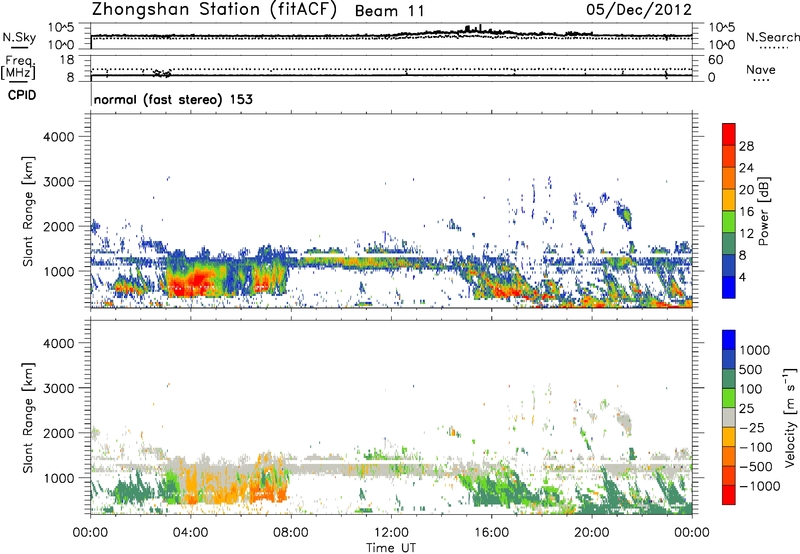Screen dimensions: 800x554
Task: Click the light green segment of Velocity colorbar
Action: (729, 398)
